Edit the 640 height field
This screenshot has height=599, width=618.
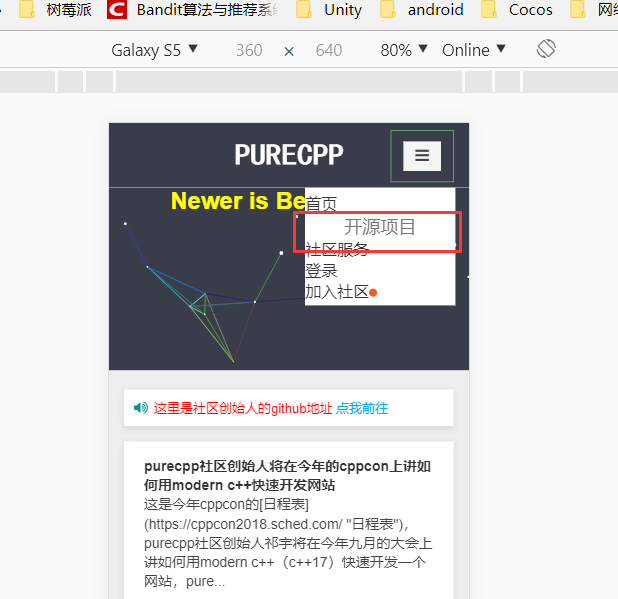329,50
